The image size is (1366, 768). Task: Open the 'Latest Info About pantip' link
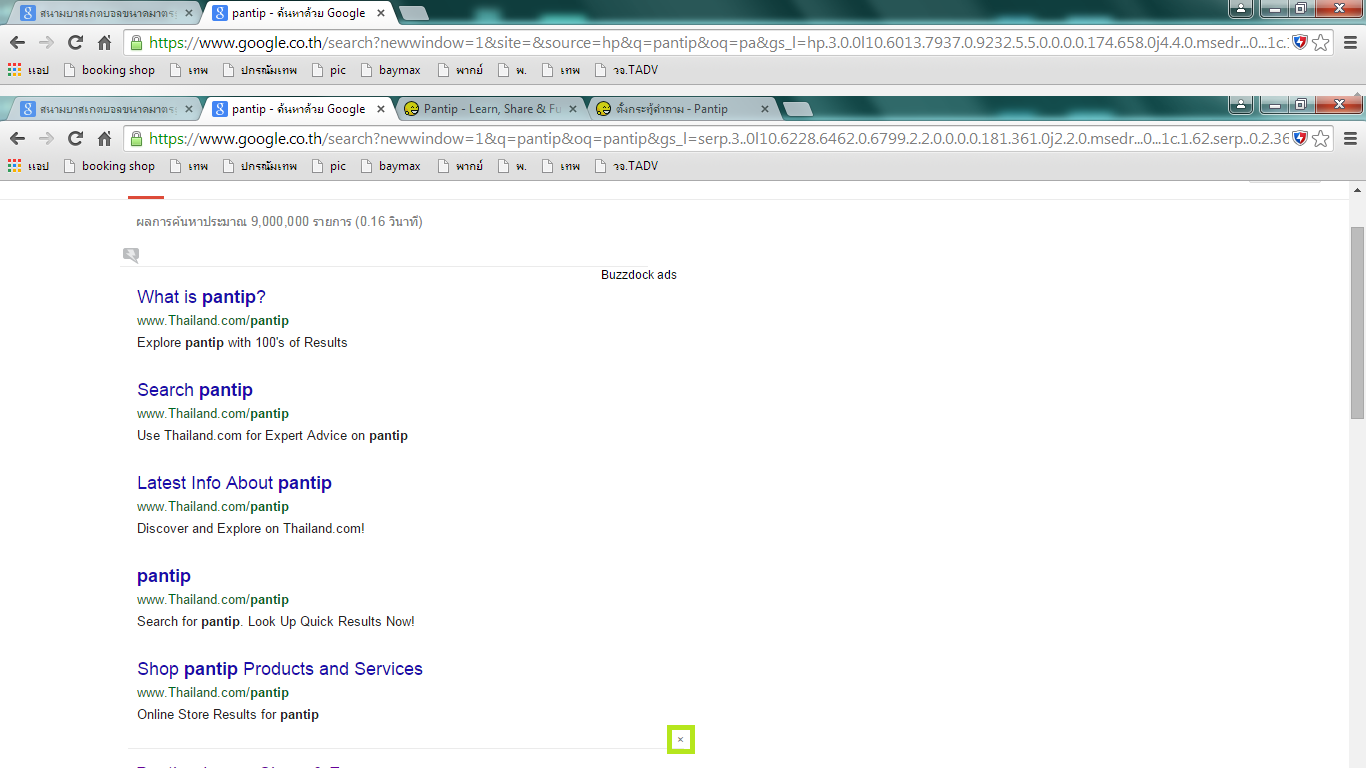234,483
